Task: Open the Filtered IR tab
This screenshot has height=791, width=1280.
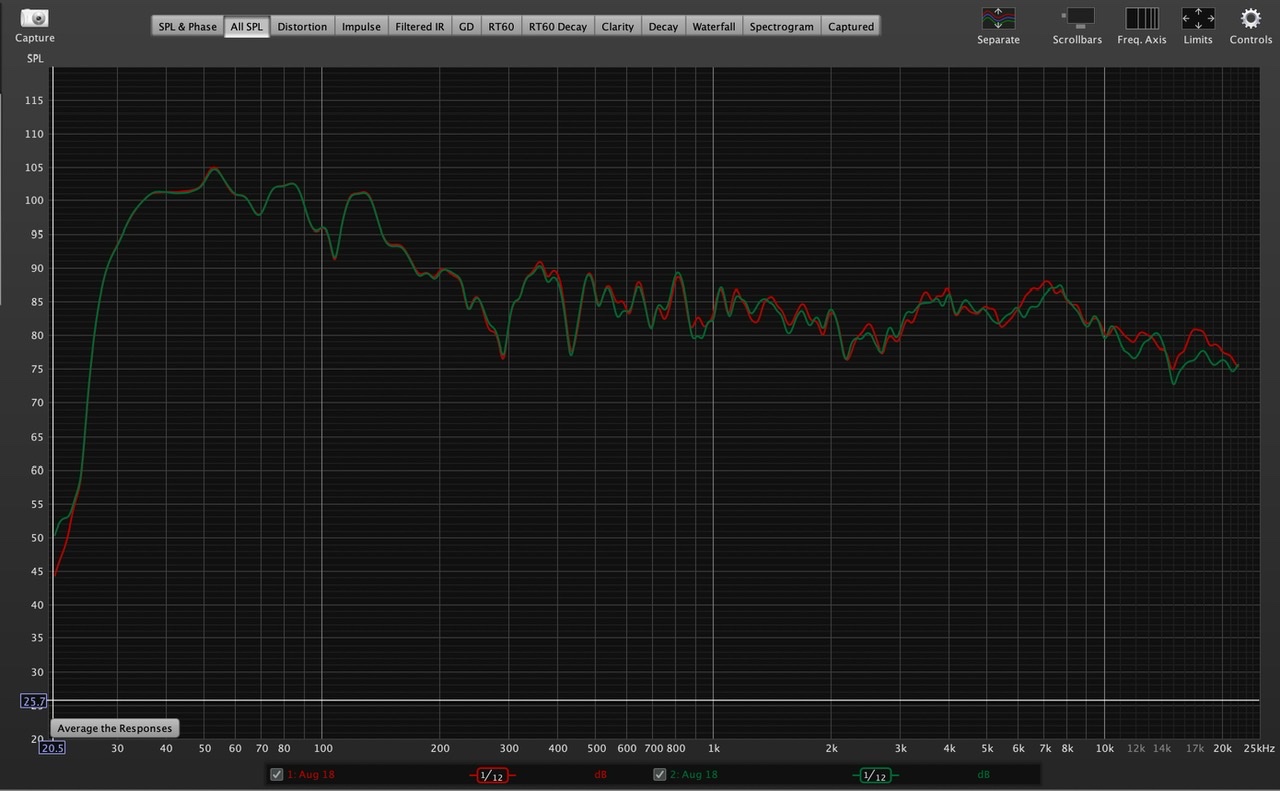Action: click(419, 27)
